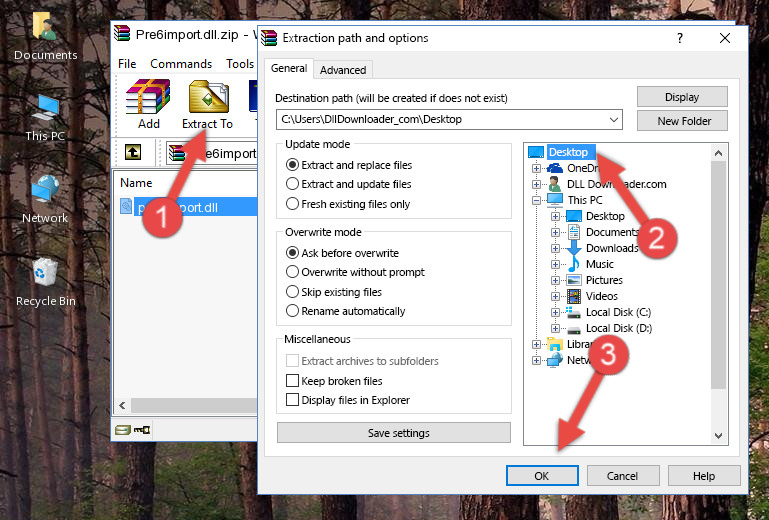This screenshot has height=520, width=769.
Task: Click the New Folder button
Action: [x=682, y=121]
